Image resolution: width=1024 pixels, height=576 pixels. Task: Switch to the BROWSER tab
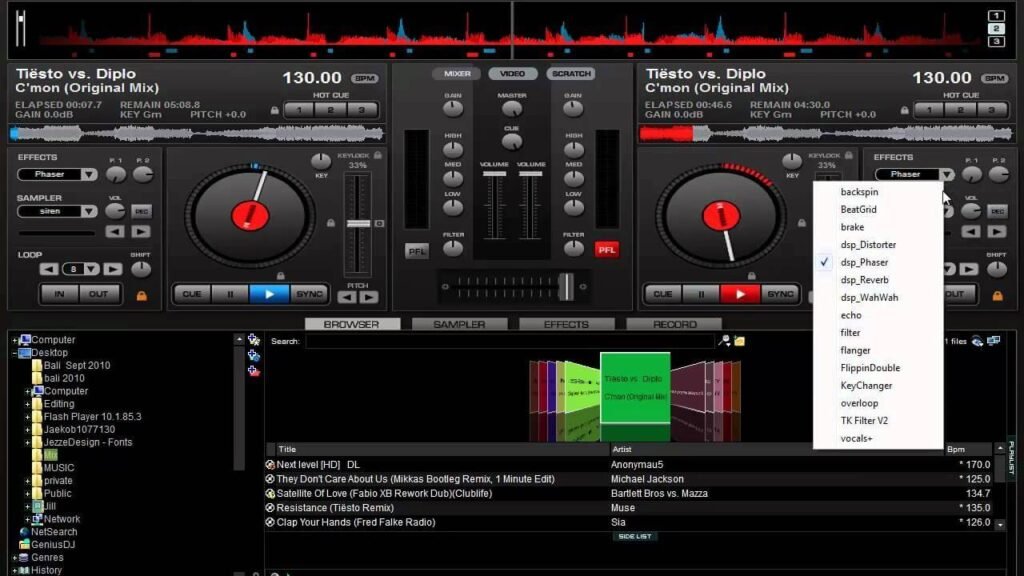352,324
